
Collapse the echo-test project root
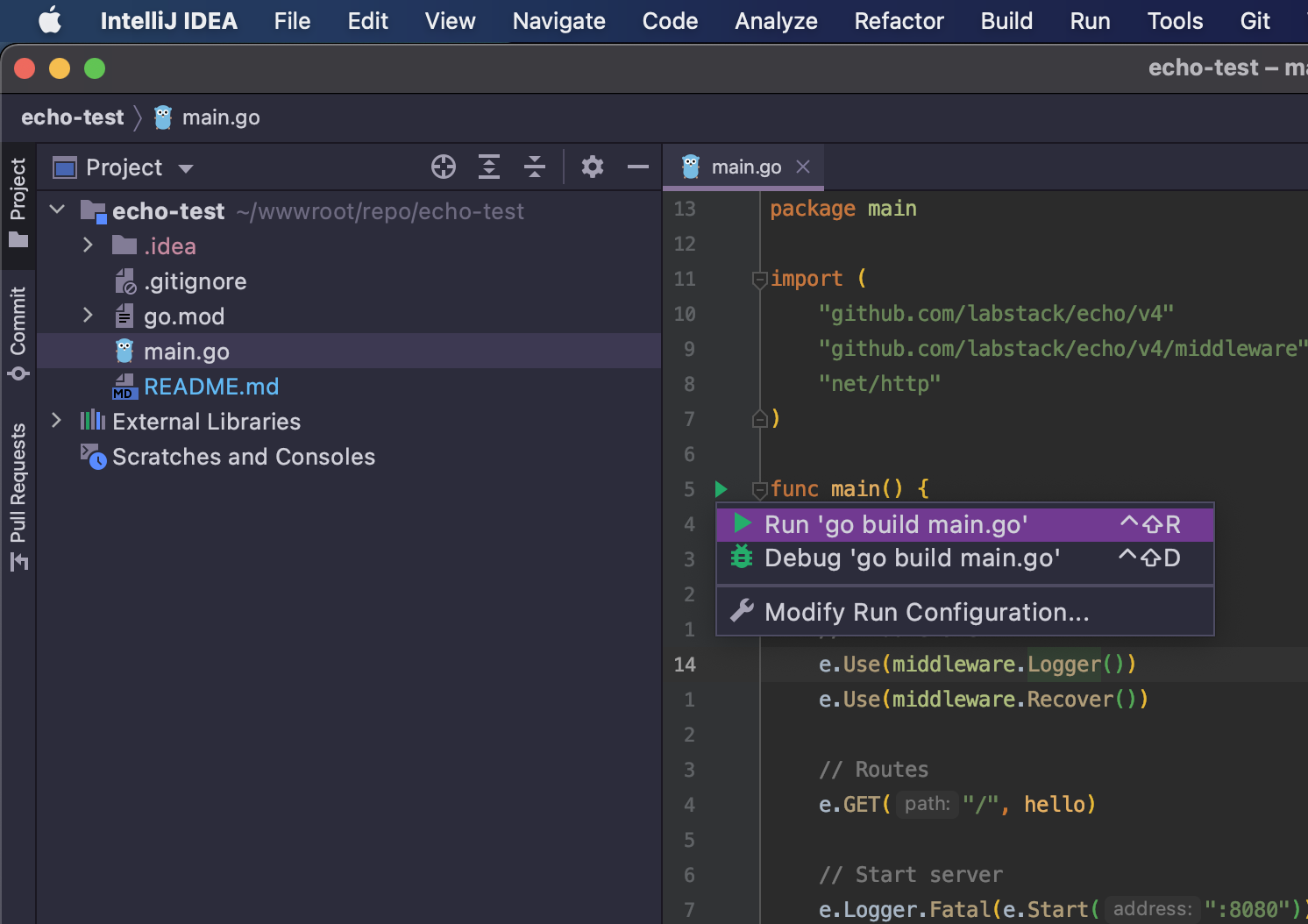tap(58, 210)
